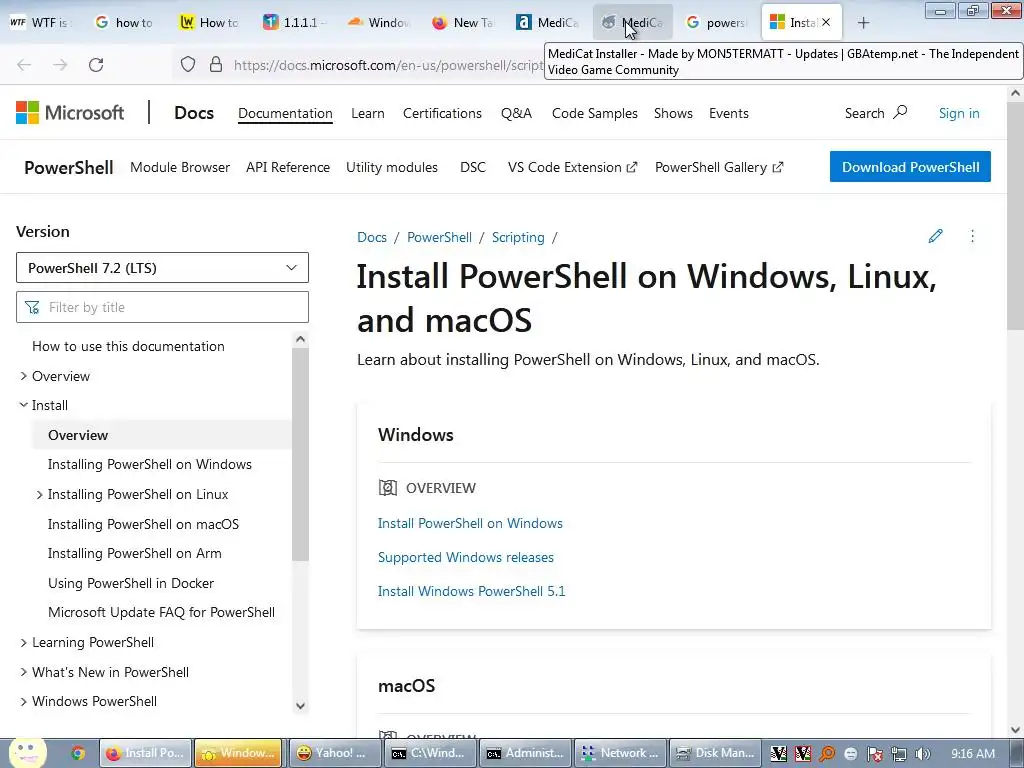1024x768 pixels.
Task: Click the pencil edit icon
Action: pos(935,236)
